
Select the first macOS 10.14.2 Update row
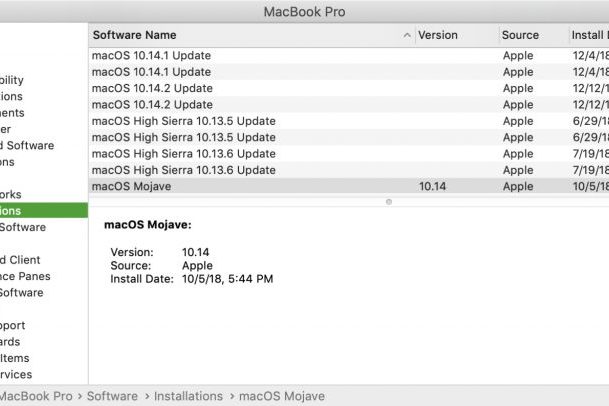[250, 88]
